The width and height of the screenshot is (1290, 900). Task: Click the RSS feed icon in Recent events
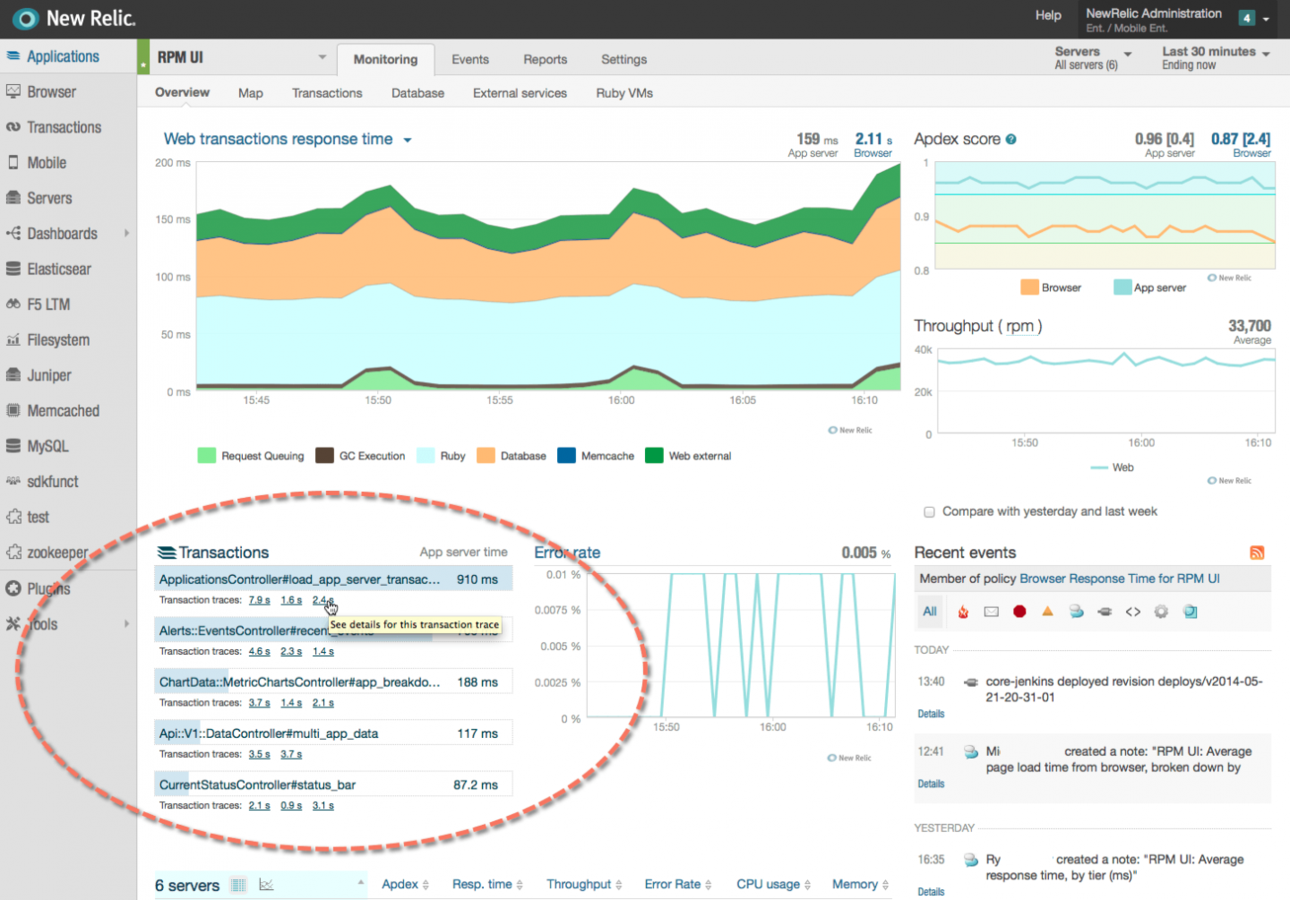point(1258,553)
